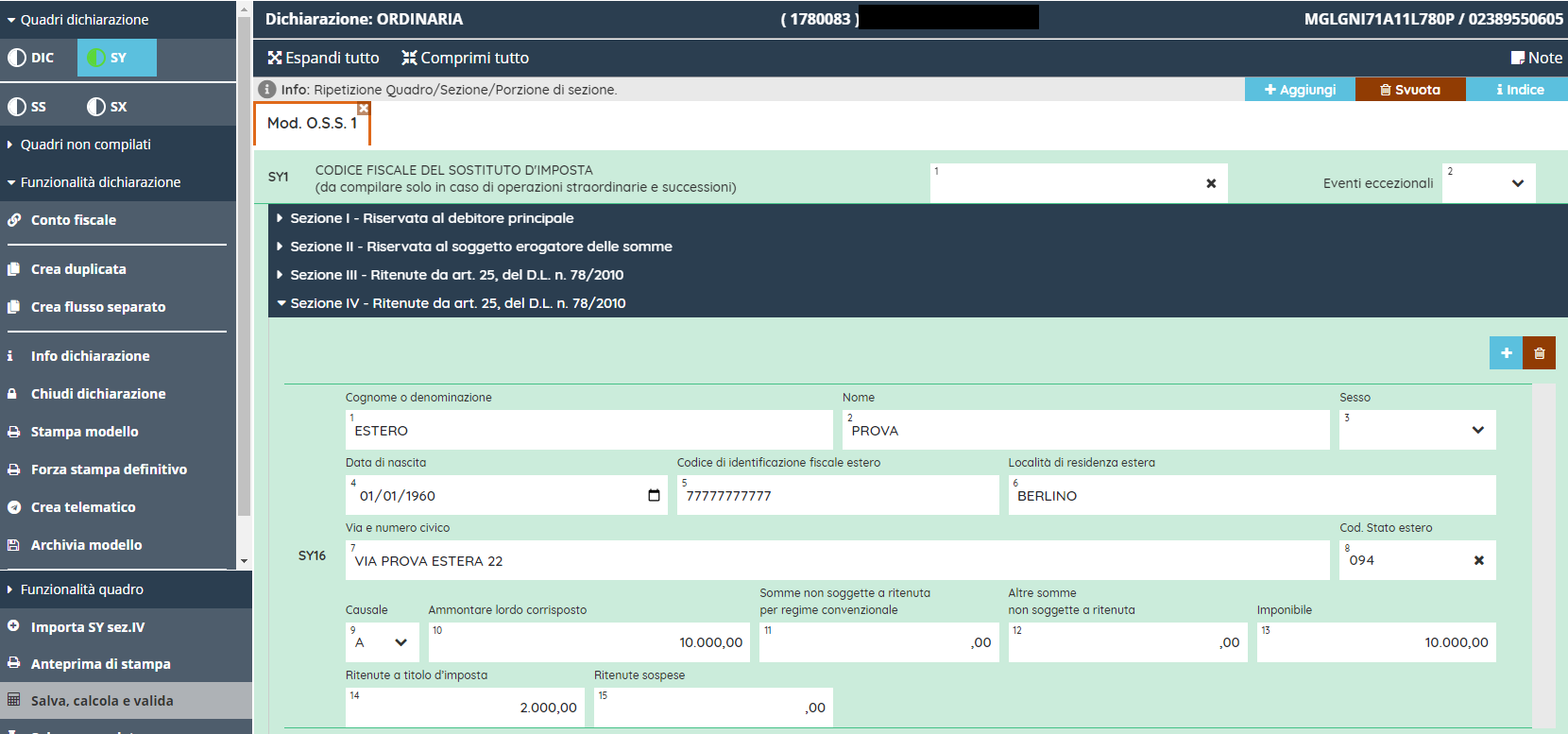Screen dimensions: 1568x734
Task: Click the Aggiungi button
Action: click(x=1300, y=90)
